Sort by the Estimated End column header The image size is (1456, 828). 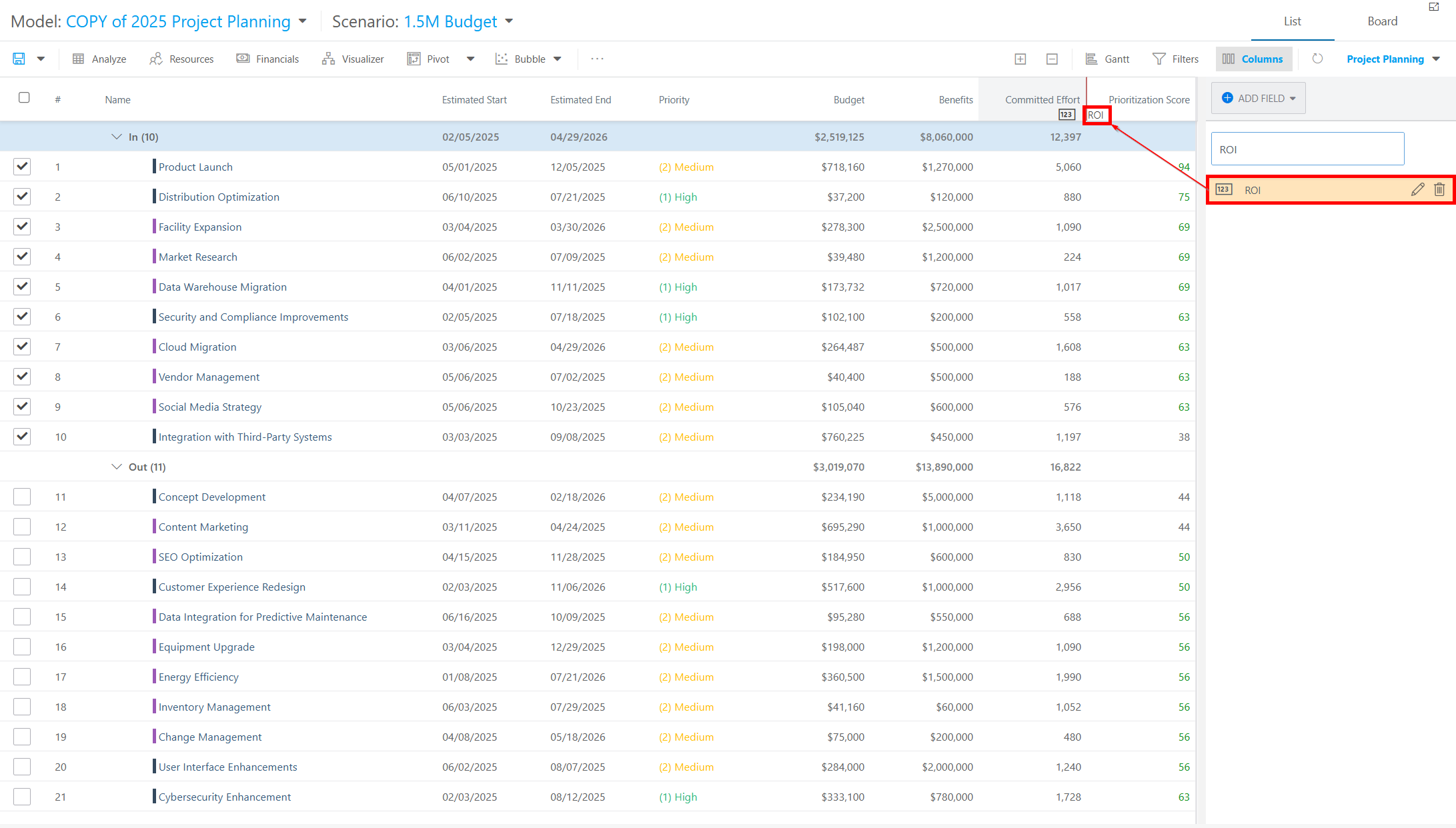point(580,99)
